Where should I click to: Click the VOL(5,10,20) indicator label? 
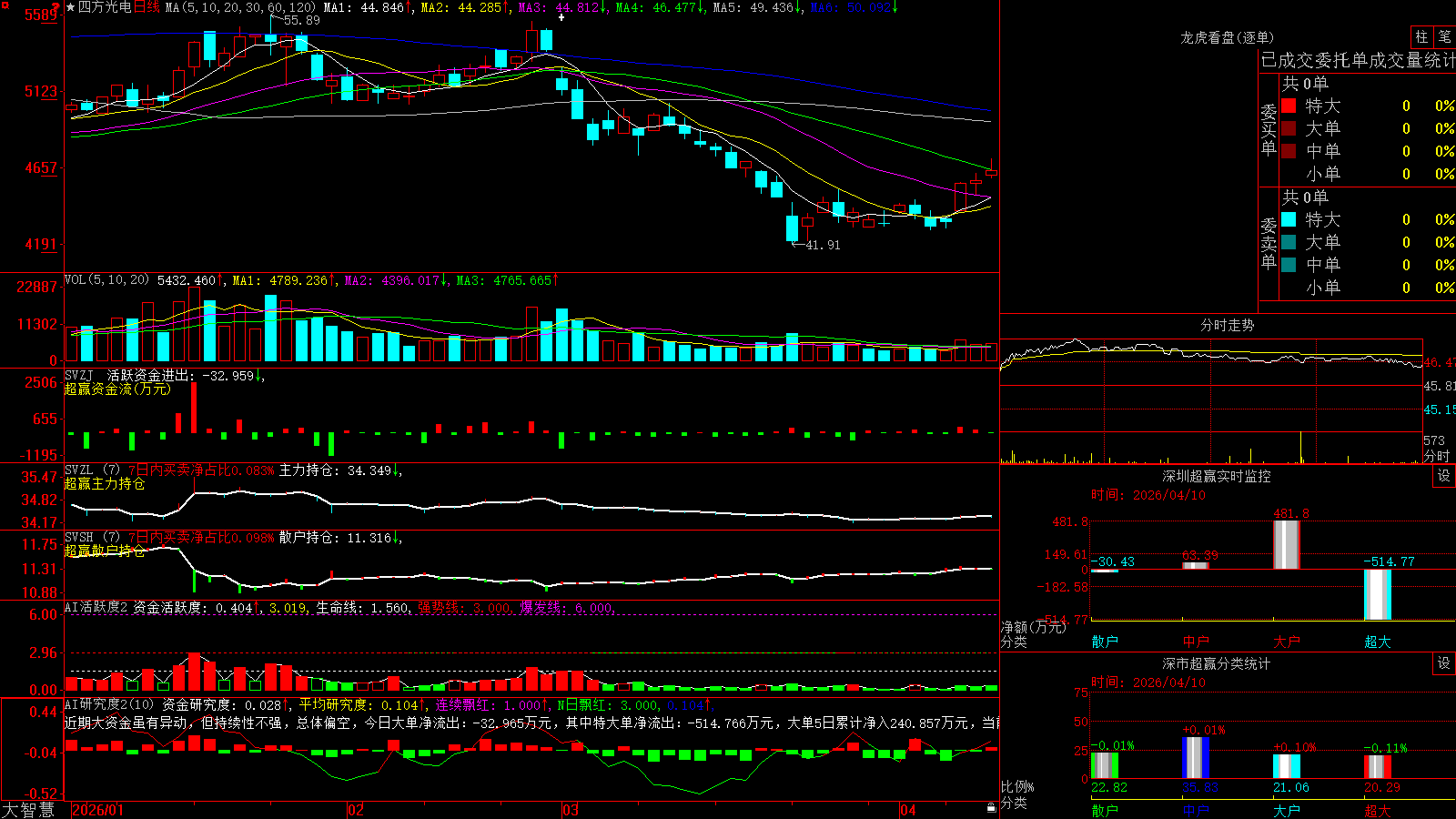[106, 280]
